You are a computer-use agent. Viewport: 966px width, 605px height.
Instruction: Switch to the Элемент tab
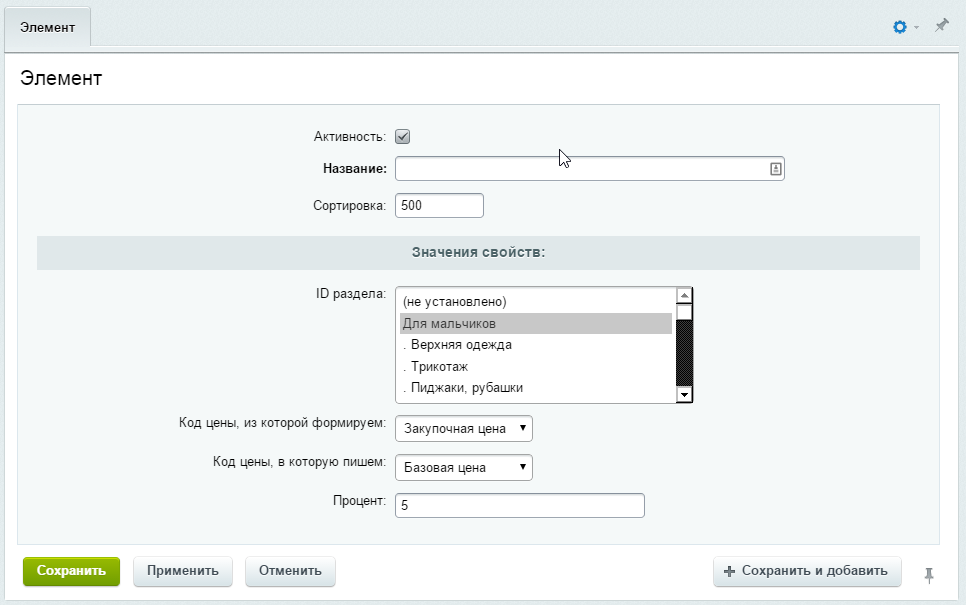[48, 27]
